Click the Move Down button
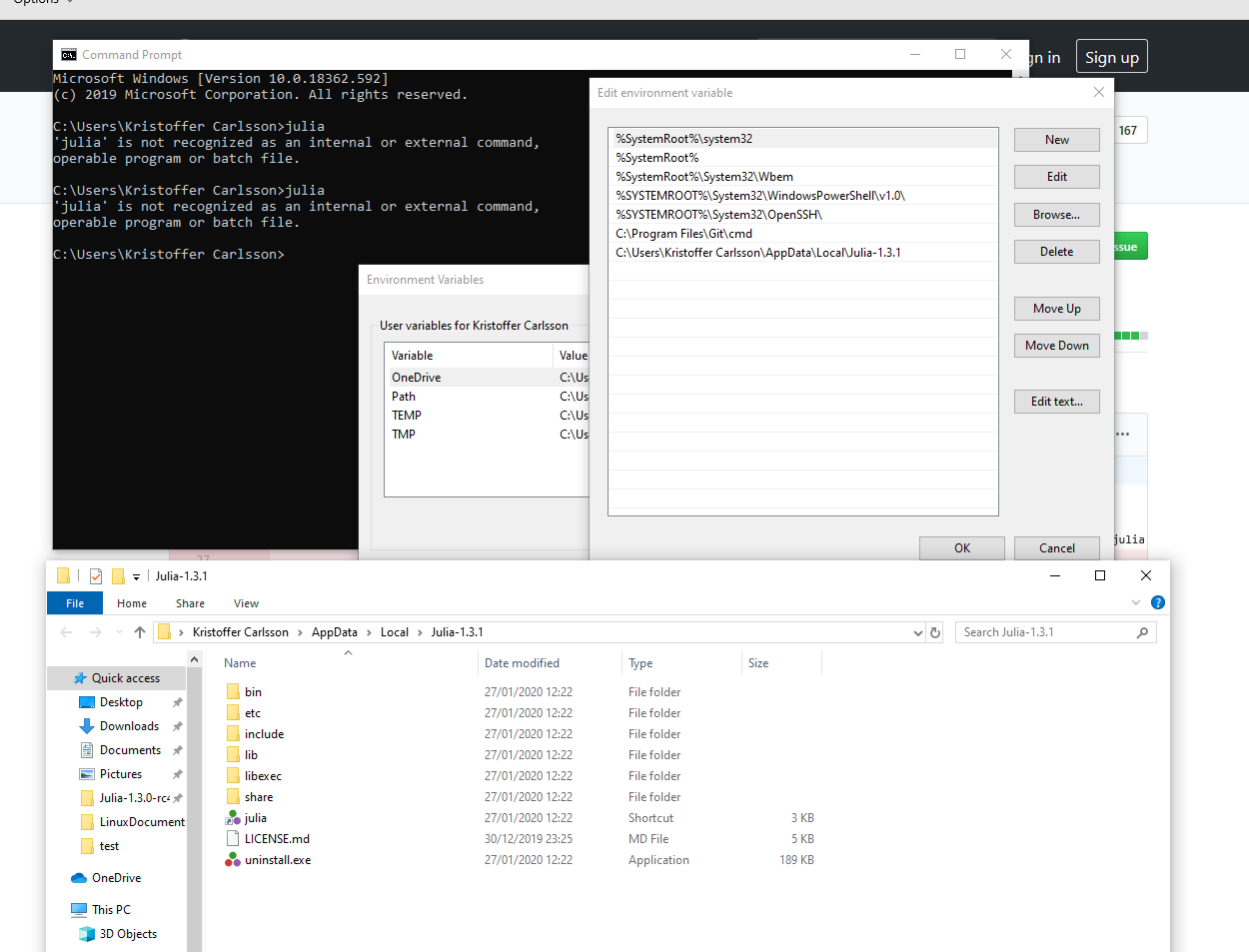 1056,346
